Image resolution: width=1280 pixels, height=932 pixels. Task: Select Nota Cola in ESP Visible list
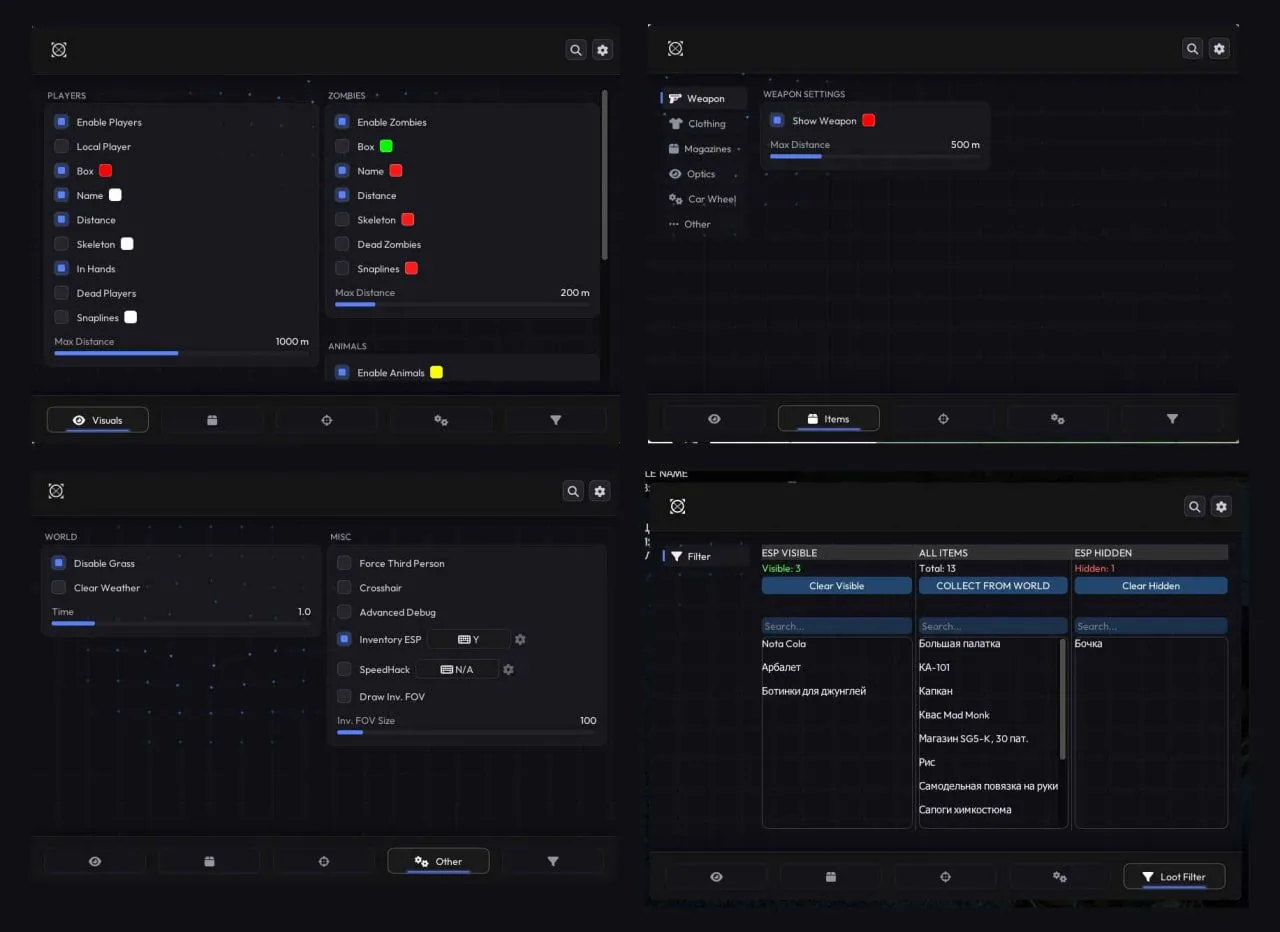point(784,644)
